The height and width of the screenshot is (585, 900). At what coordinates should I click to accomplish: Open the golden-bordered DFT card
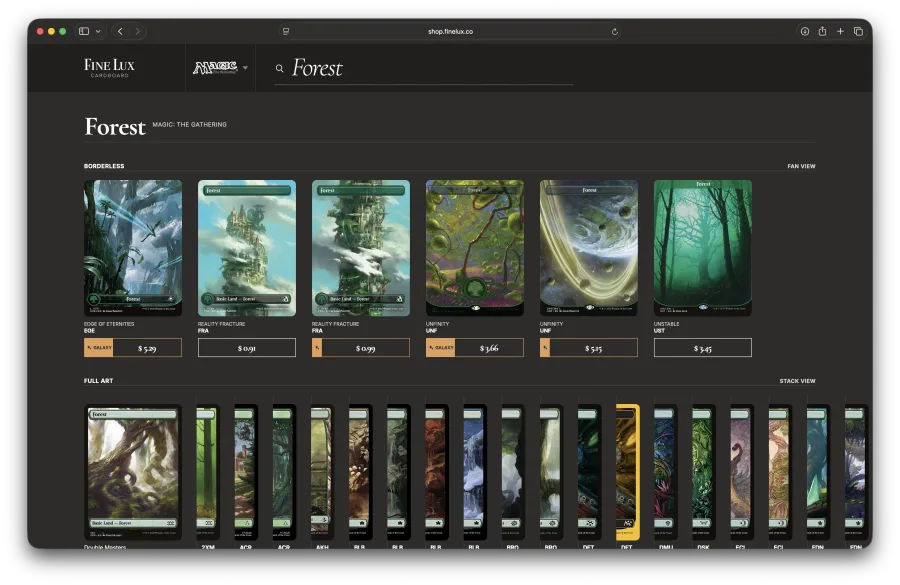pyautogui.click(x=627, y=472)
